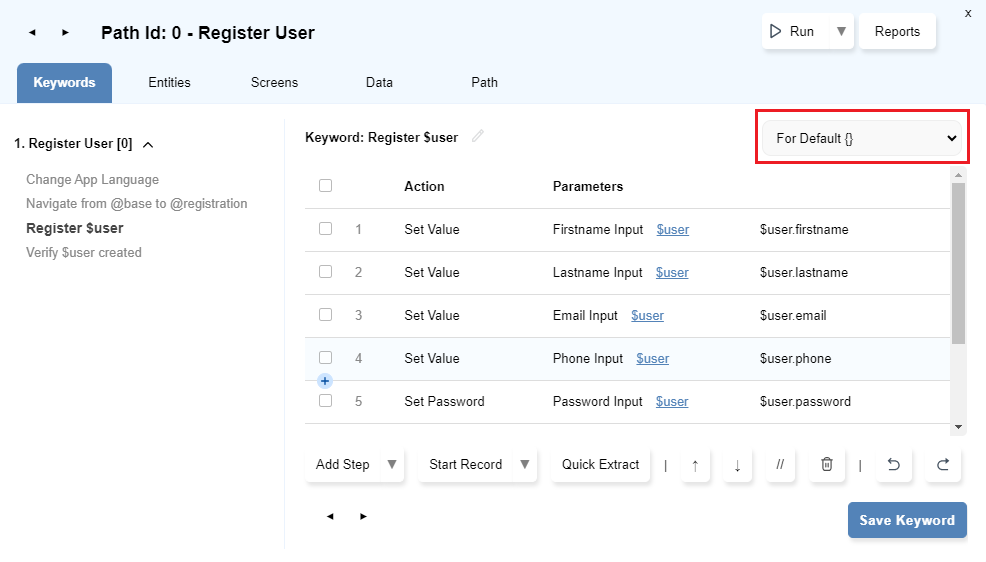This screenshot has height=562, width=986.
Task: Check the box for step 1
Action: [325, 229]
